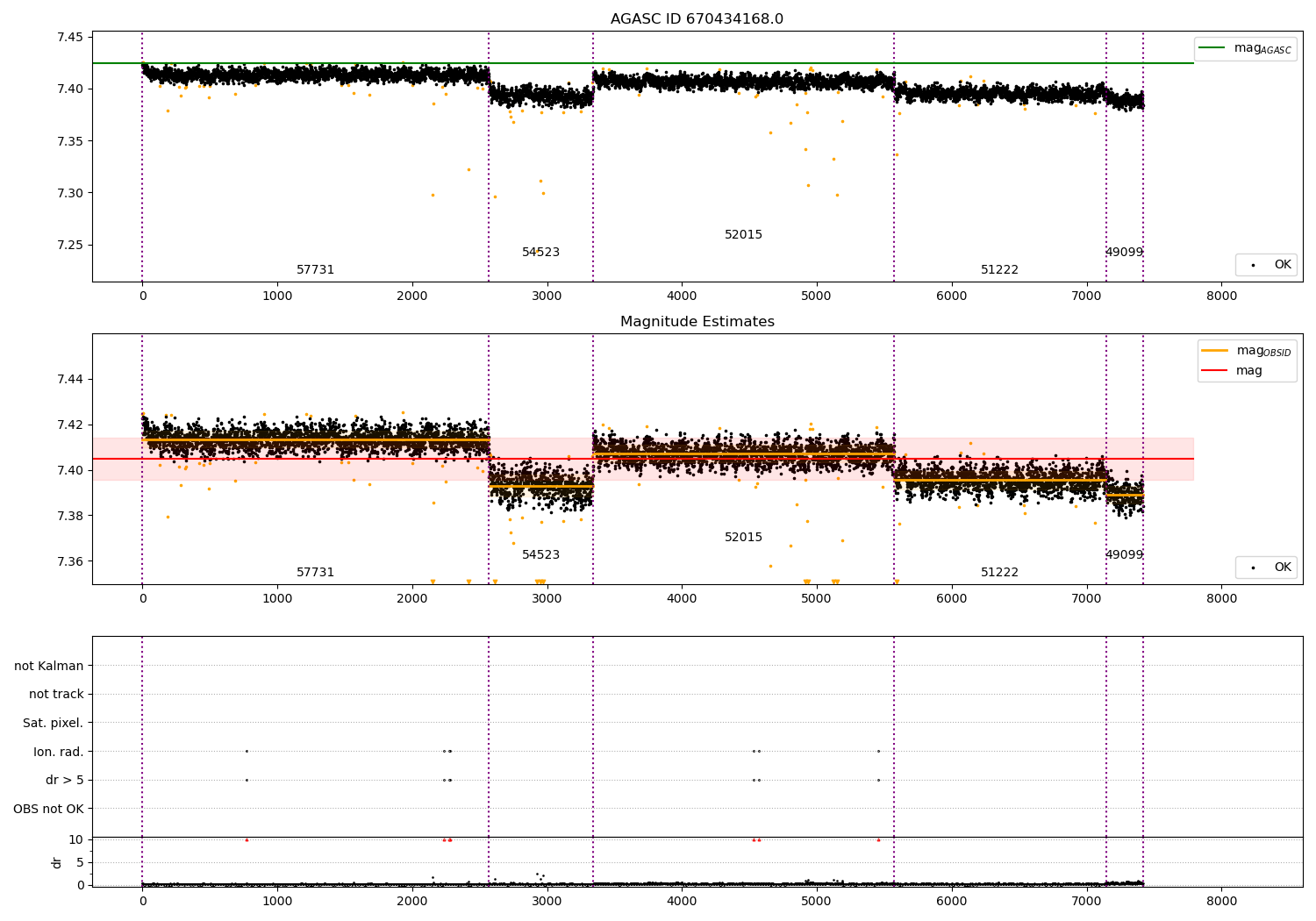Click the 'Magnitude Estimates' subplot title
This screenshot has width=1316, height=921.
point(697,322)
